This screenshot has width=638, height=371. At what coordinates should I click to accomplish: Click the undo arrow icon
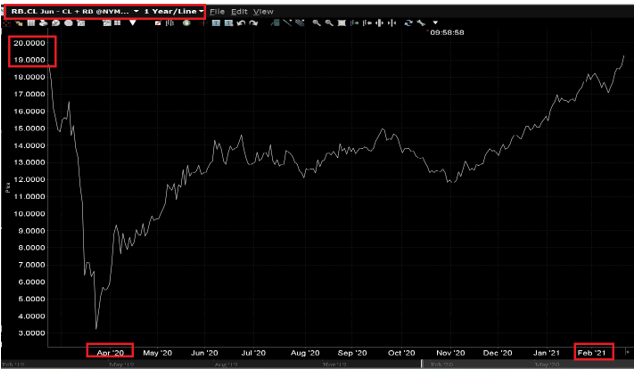(241, 23)
